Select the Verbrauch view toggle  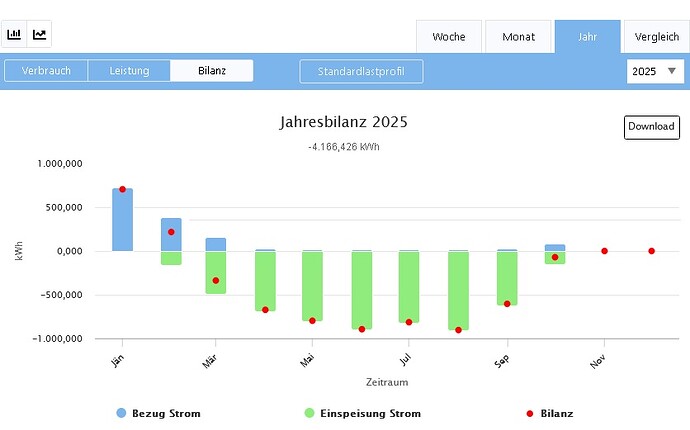click(x=46, y=71)
